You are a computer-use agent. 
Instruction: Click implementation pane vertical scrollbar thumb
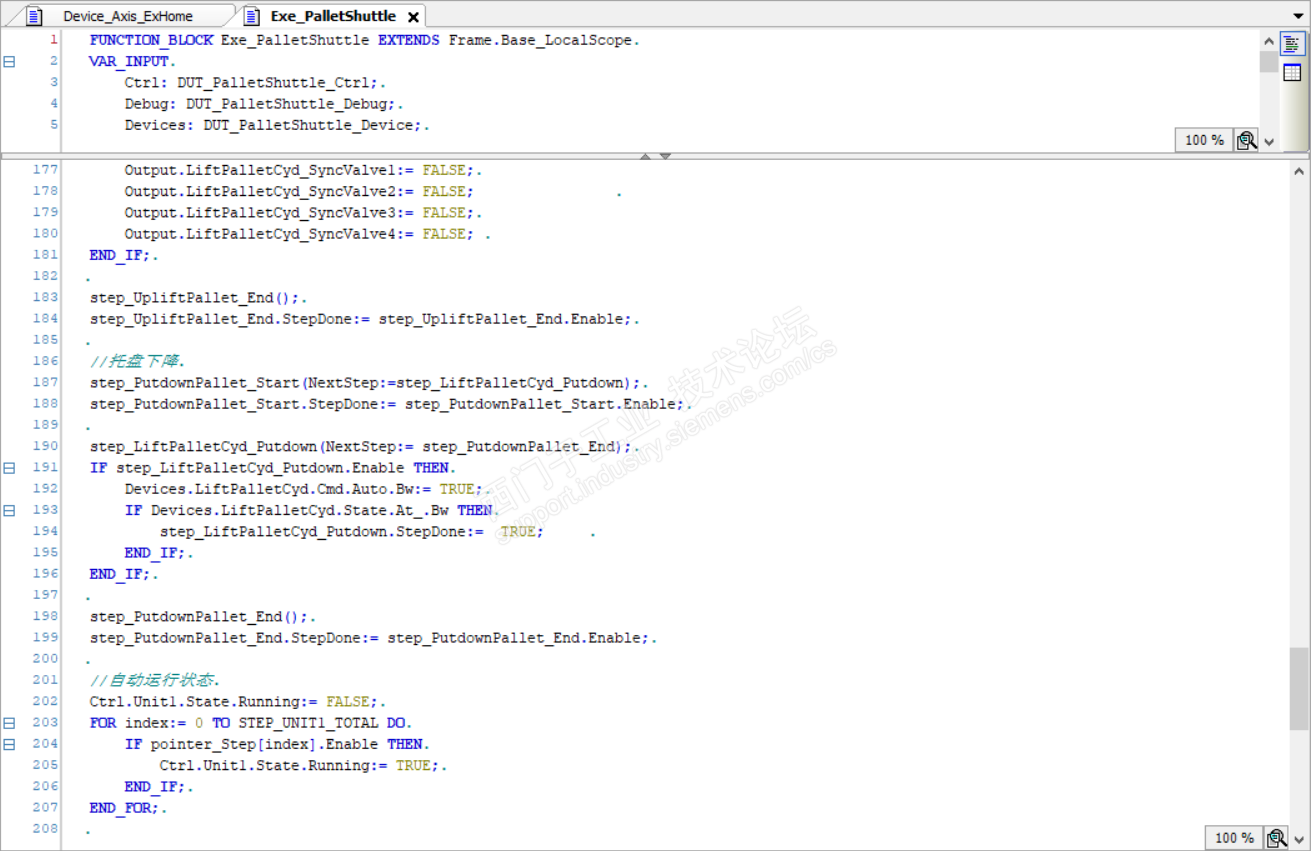click(x=1298, y=688)
